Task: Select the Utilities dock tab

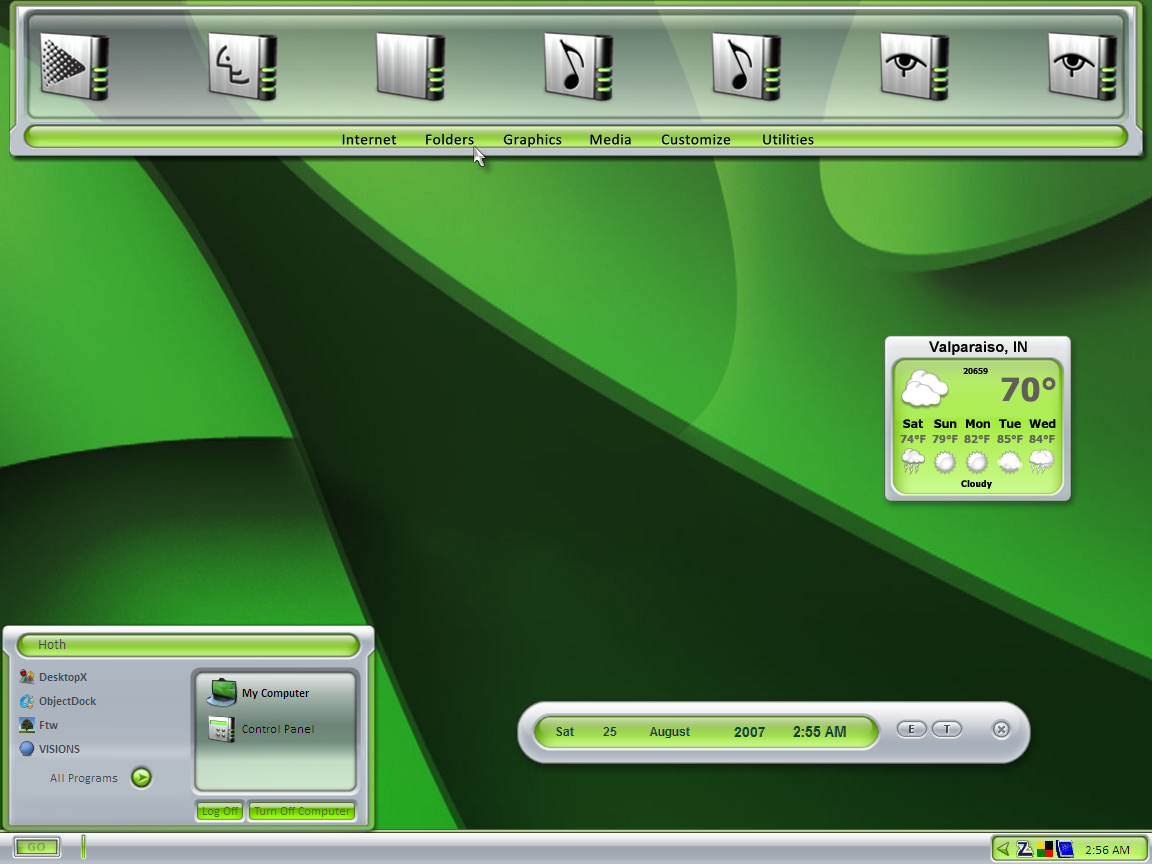Action: click(788, 140)
